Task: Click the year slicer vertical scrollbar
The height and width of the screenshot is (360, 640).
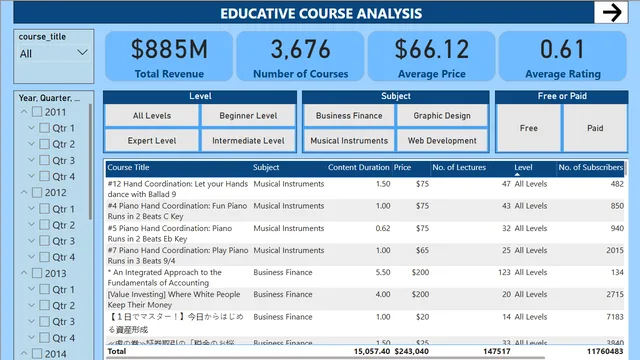Action: tap(90, 162)
